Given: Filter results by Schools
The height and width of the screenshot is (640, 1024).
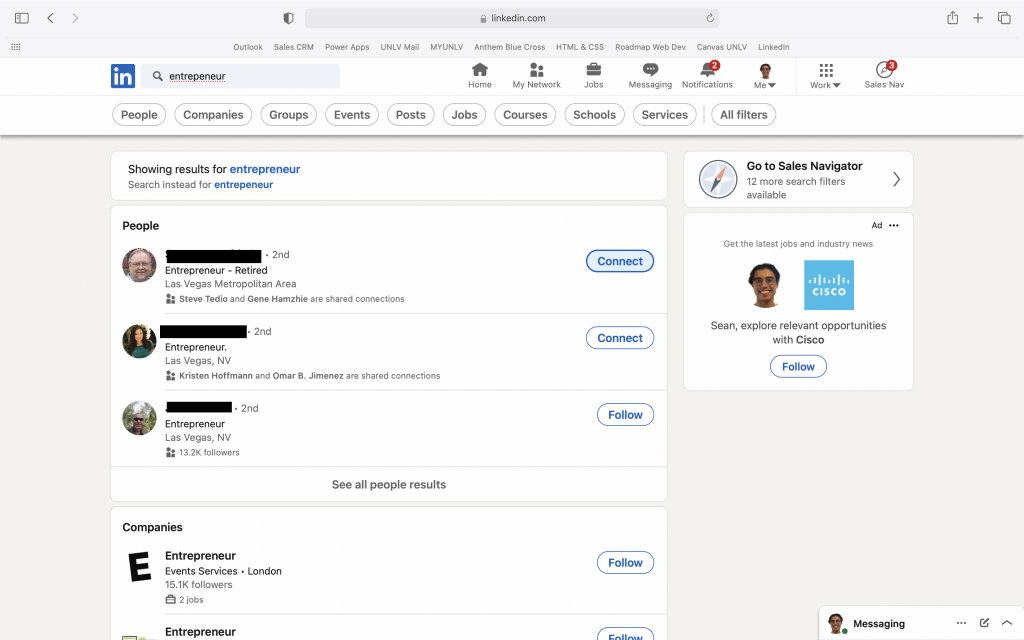Looking at the screenshot, I should [594, 115].
